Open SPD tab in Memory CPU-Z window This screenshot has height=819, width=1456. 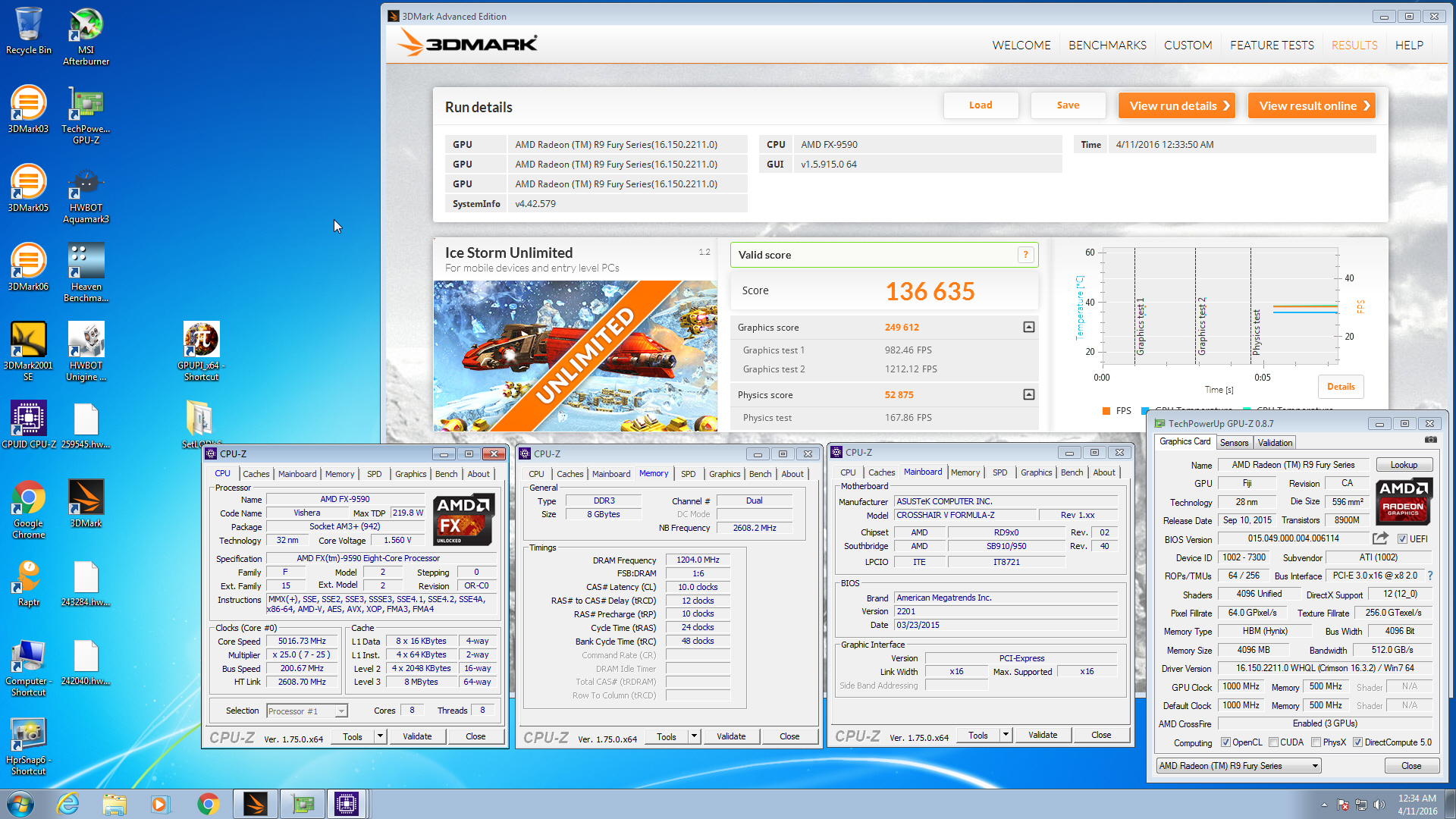(688, 474)
